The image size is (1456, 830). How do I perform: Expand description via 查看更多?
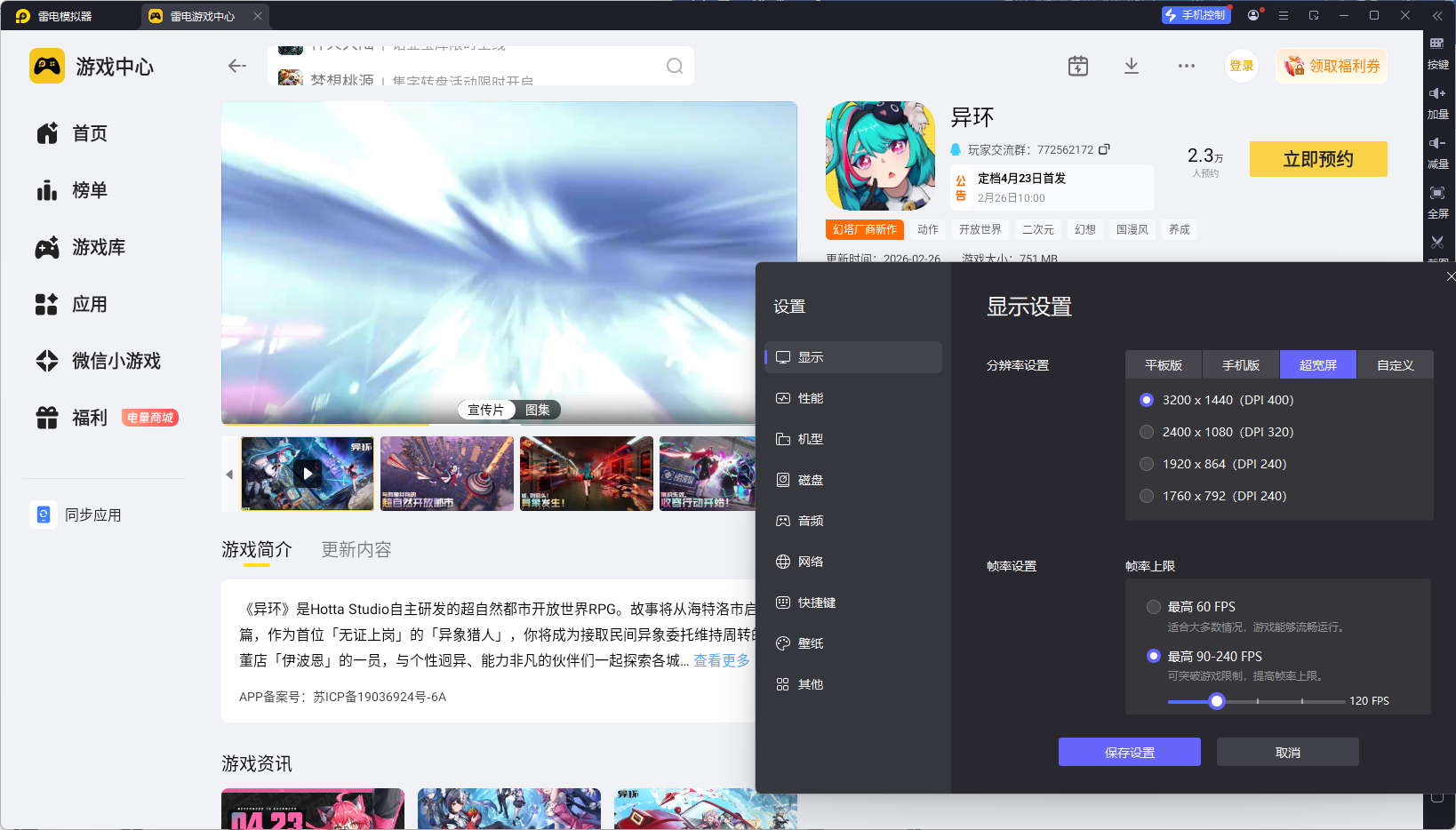point(722,660)
